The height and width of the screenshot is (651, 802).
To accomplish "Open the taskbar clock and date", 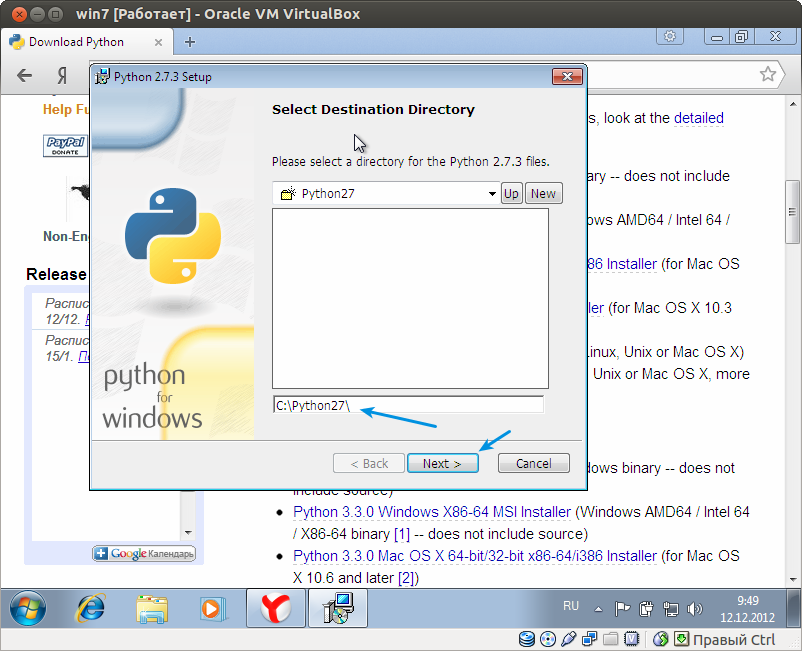I will pos(747,609).
